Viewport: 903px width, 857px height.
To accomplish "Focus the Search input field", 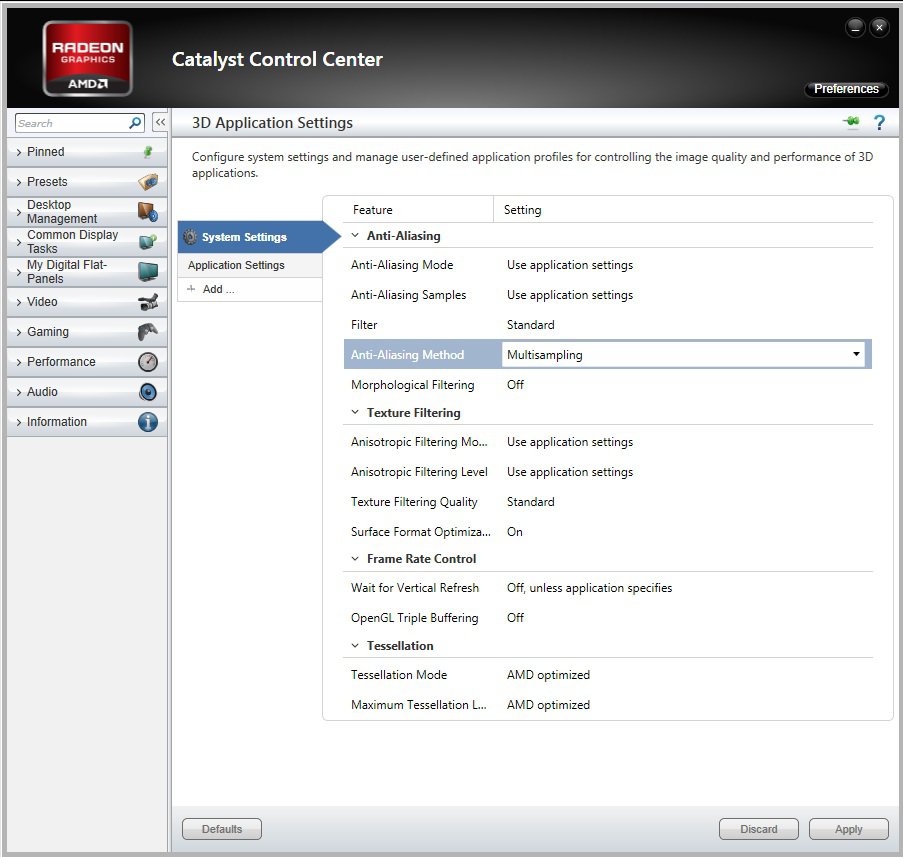I will (72, 123).
